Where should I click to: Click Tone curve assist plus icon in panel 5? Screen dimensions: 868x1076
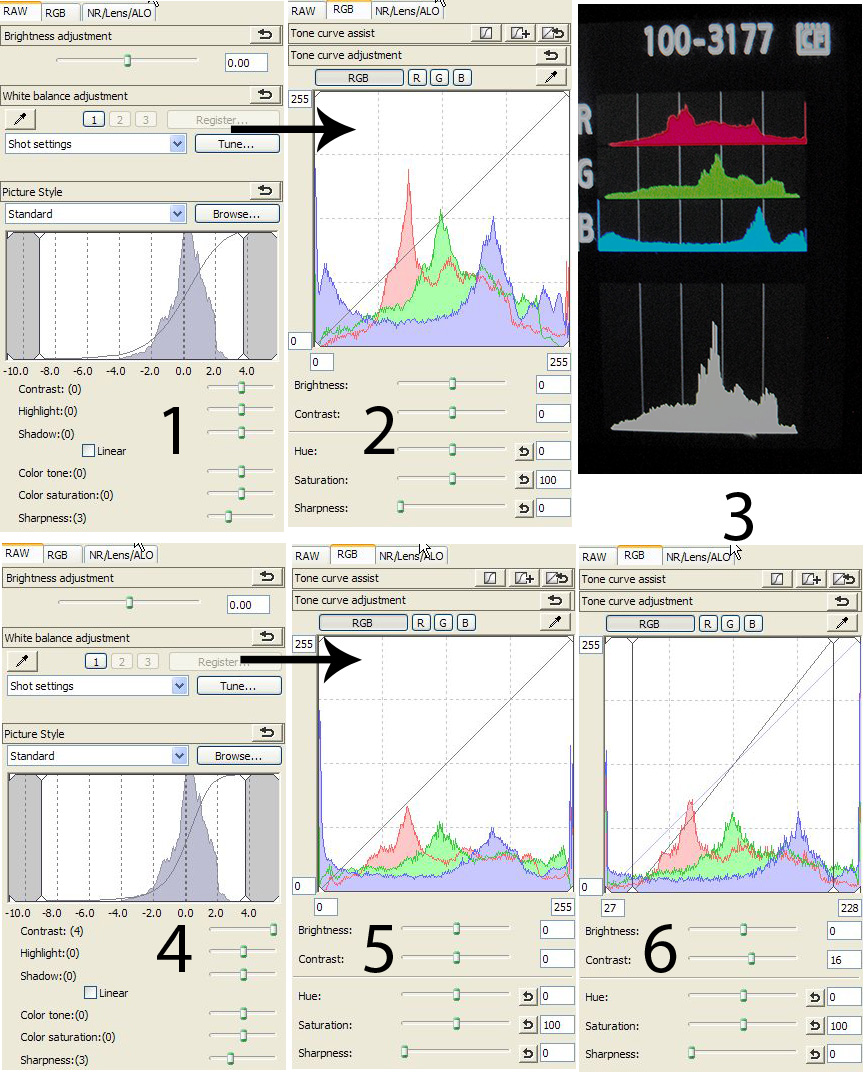(x=521, y=578)
